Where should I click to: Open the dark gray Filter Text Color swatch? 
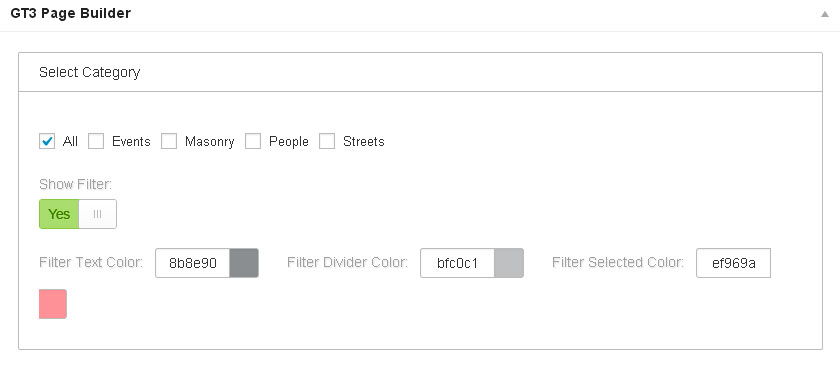tap(244, 263)
